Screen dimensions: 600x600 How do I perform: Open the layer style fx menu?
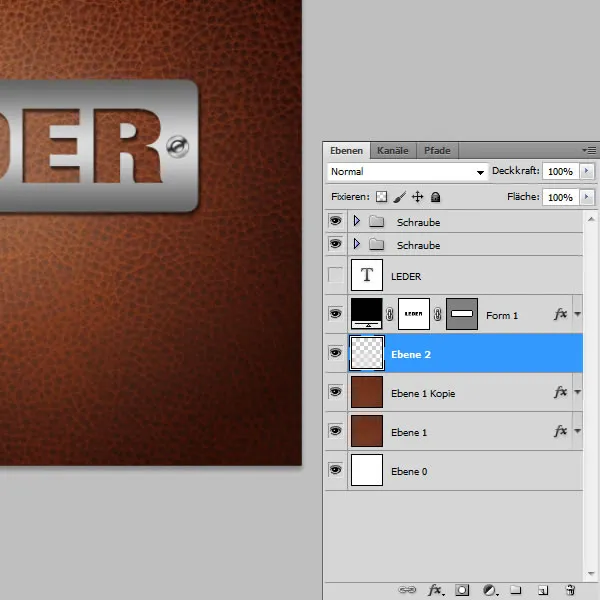(x=435, y=590)
